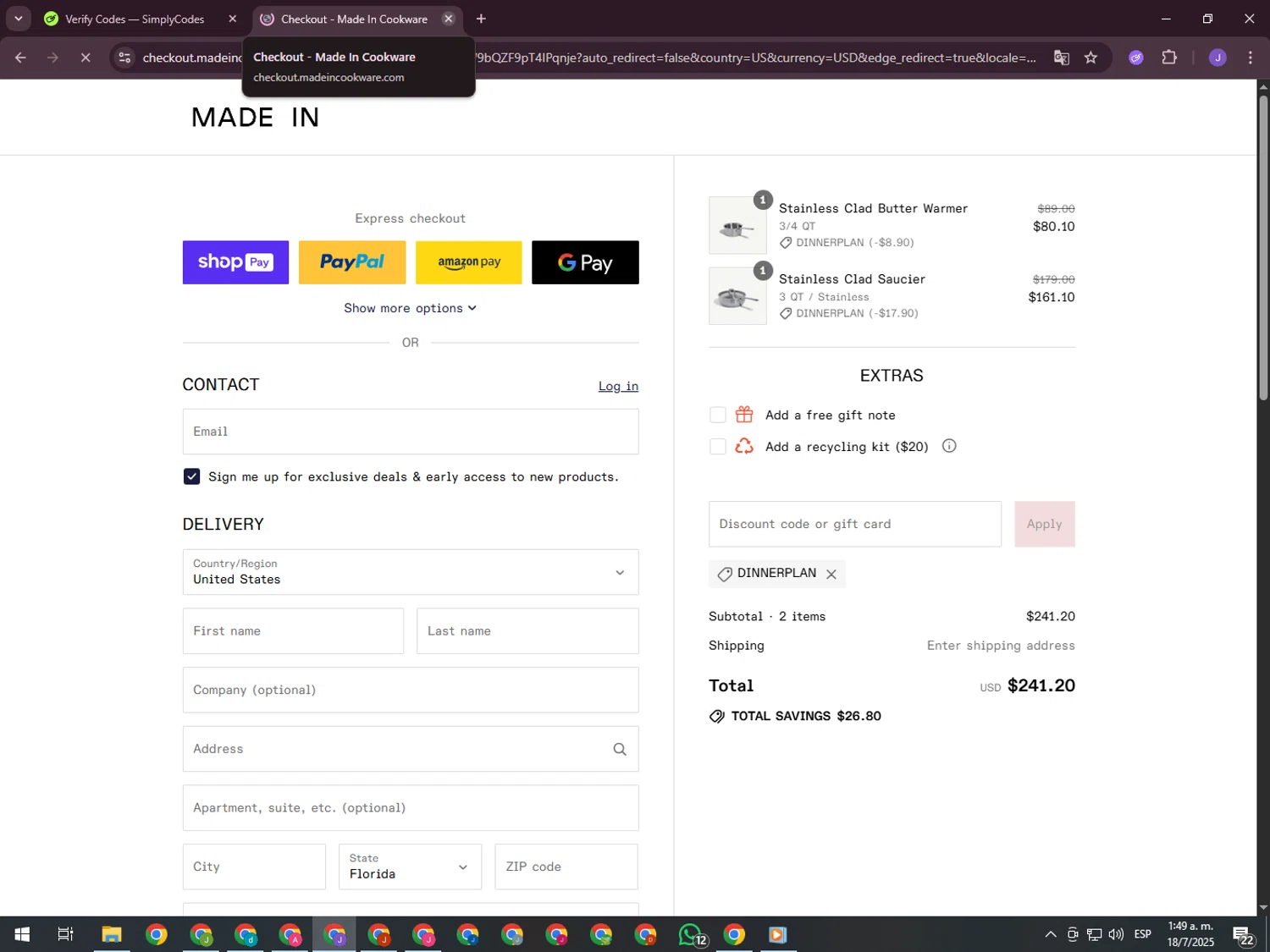Screen dimensions: 1270x952
Task: Open the Chrome three-dot menu
Action: tap(1250, 58)
